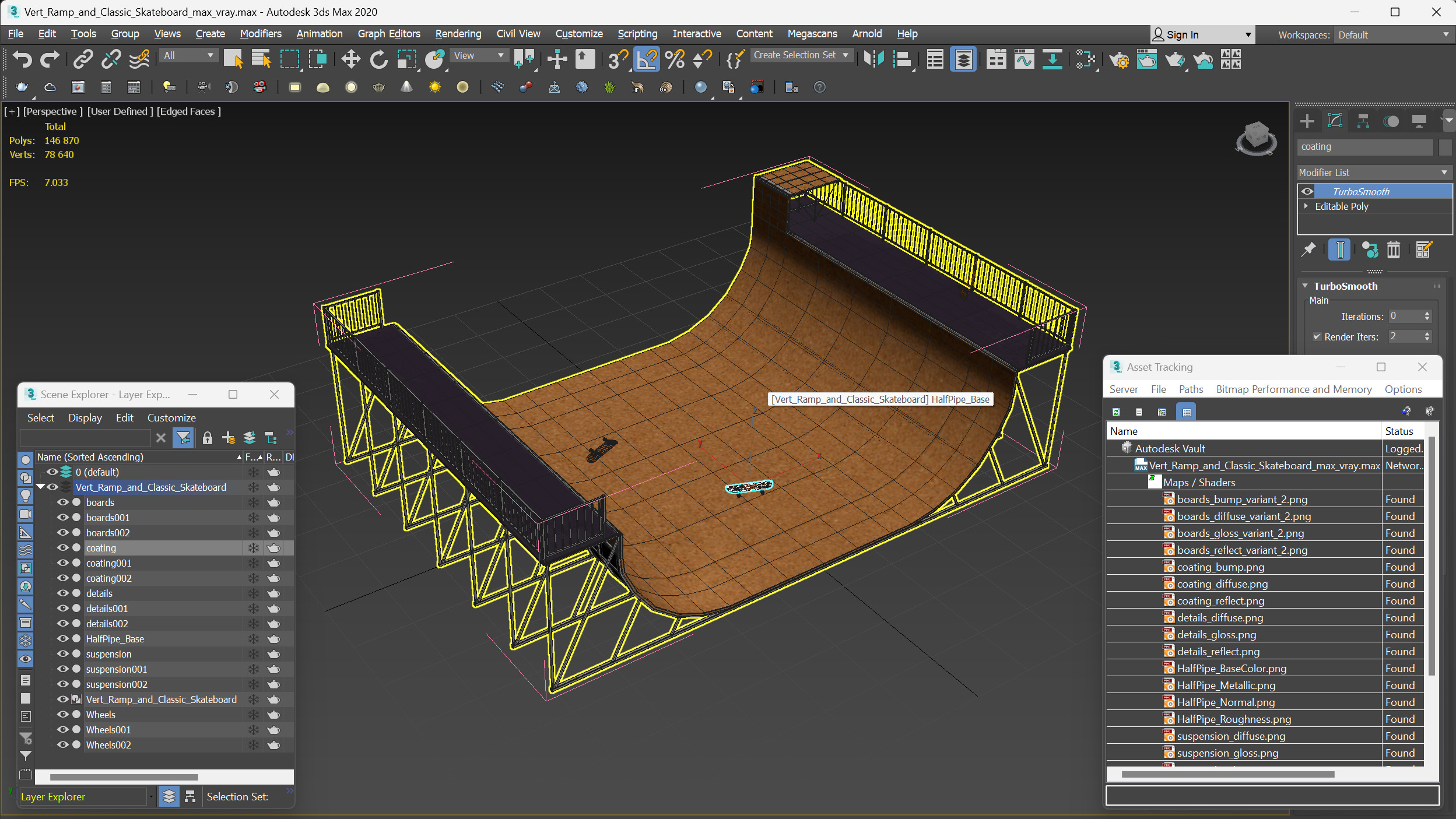The image size is (1456, 819).
Task: Toggle Show end result in modifier stack
Action: 1339,249
